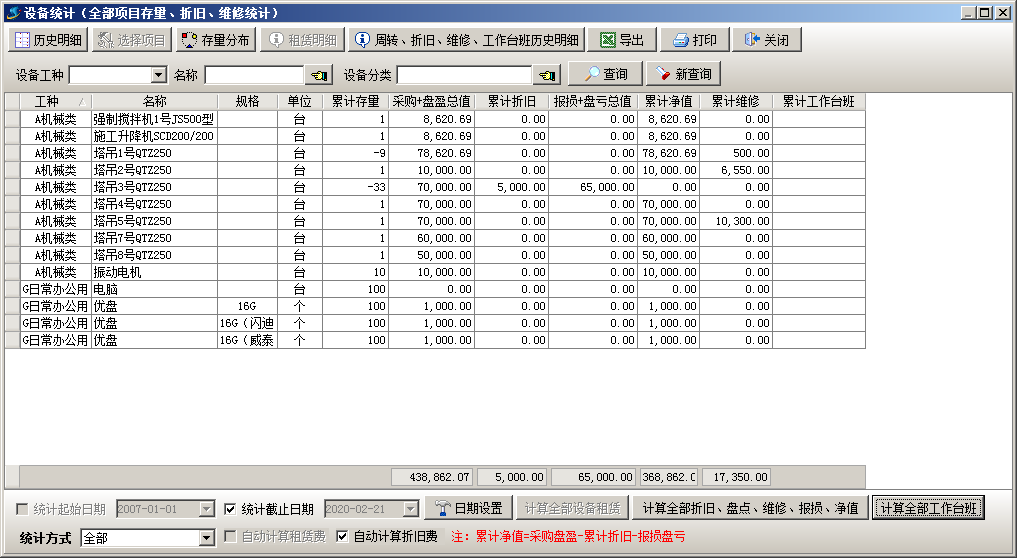Click the 累计维修 column header

tap(736, 101)
